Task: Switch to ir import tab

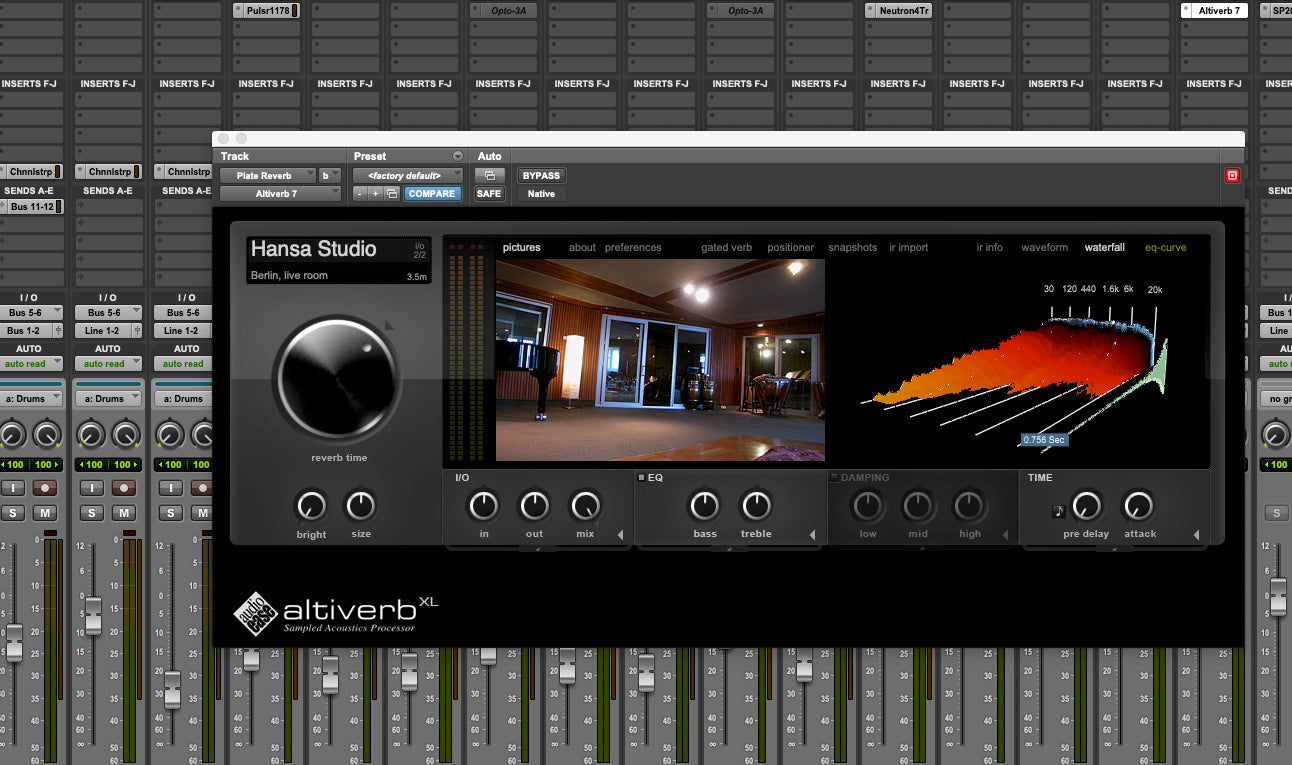Action: 909,247
